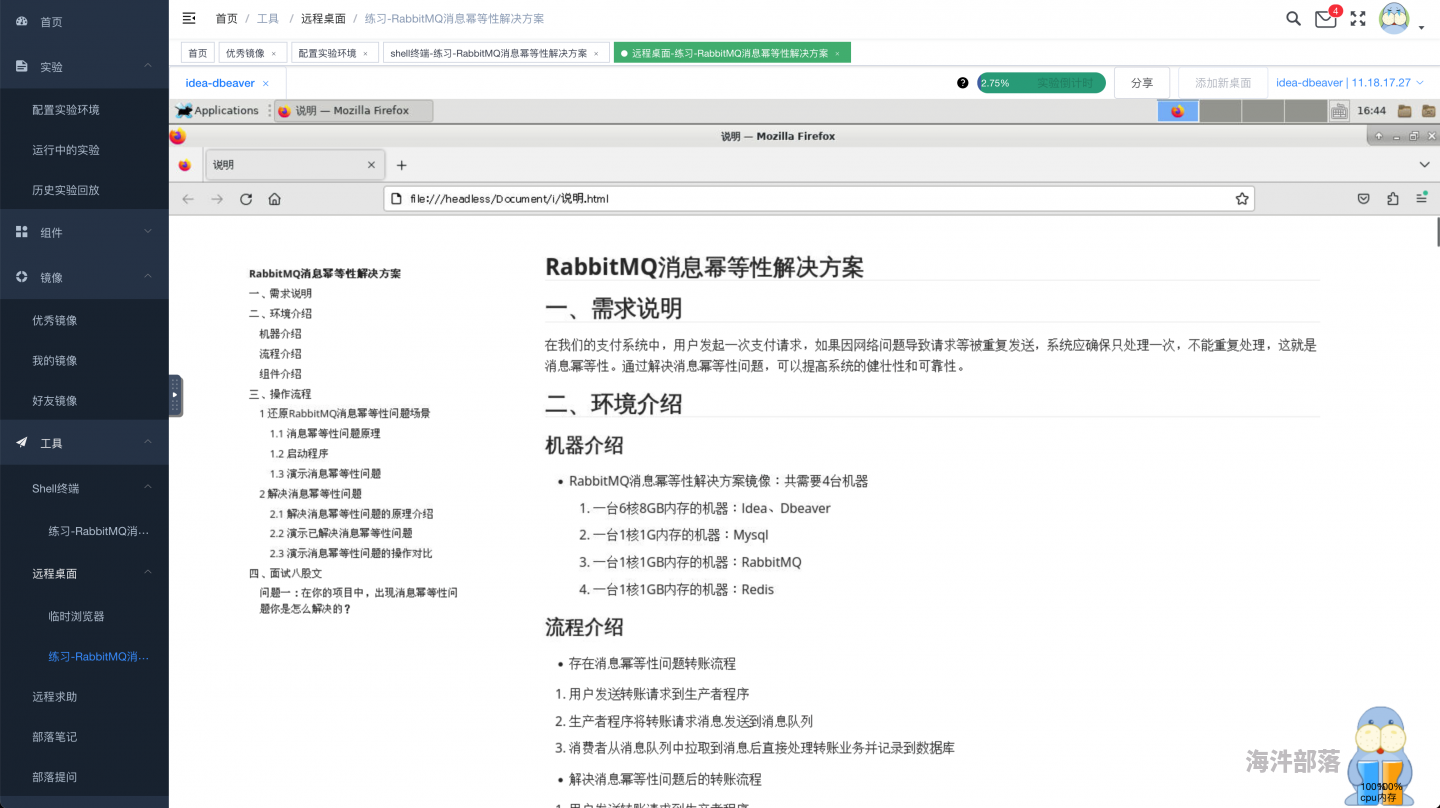The width and height of the screenshot is (1440, 808).
Task: Reload the page in Firefox
Action: (x=246, y=199)
